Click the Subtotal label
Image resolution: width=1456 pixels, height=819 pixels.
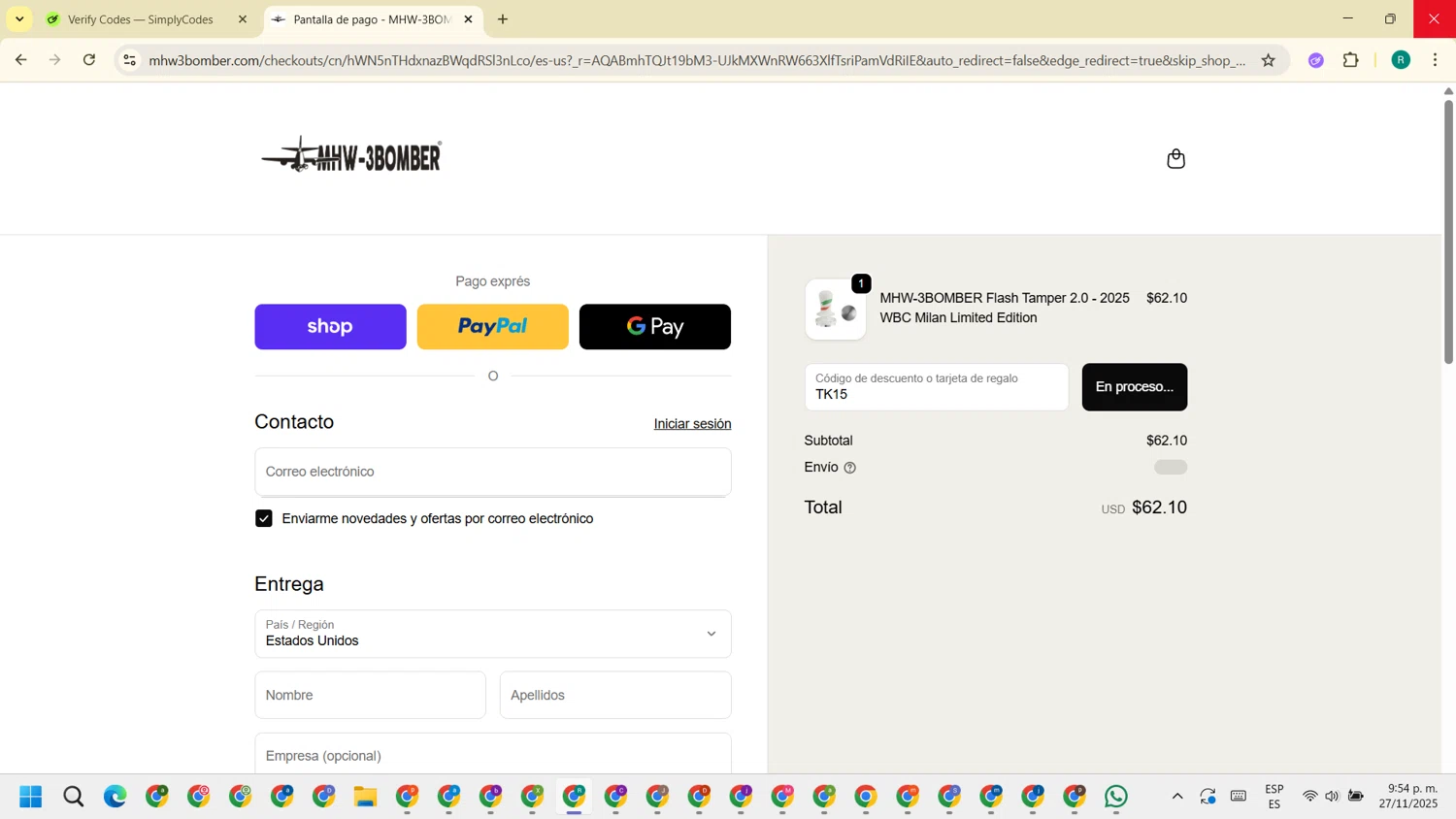829,441
